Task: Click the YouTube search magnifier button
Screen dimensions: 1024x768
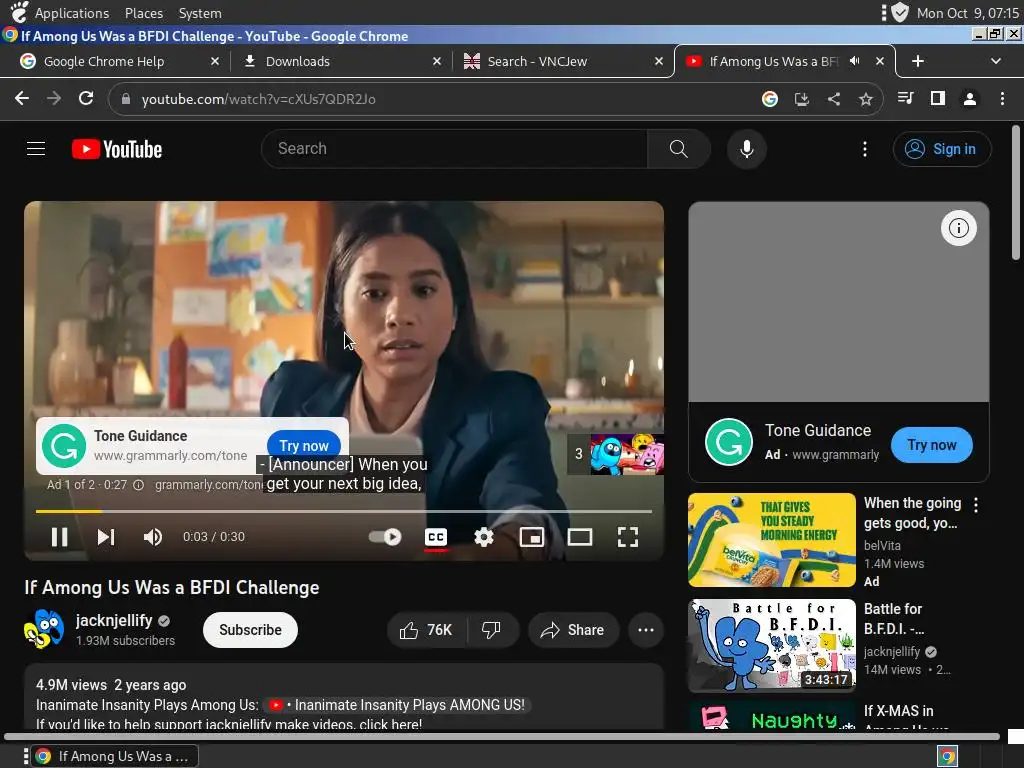Action: [x=679, y=149]
